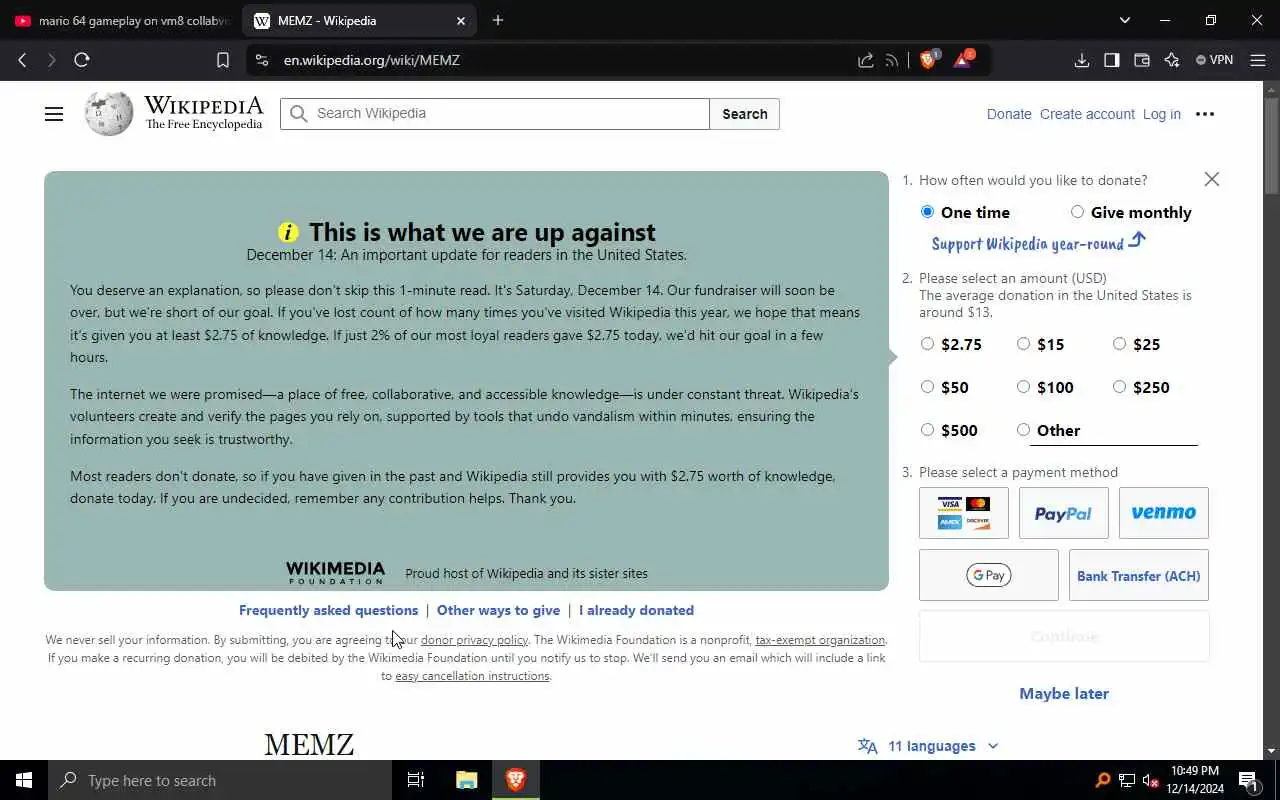Open the notification center icon

click(x=1248, y=780)
